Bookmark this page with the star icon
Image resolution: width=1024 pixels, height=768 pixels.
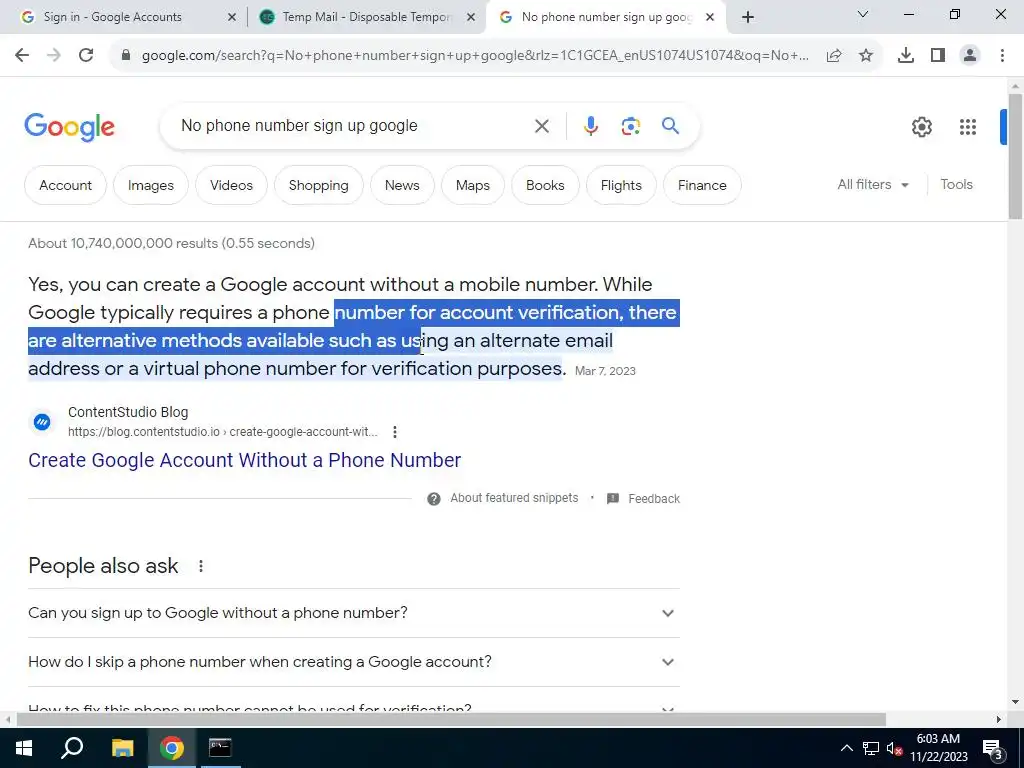pyautogui.click(x=866, y=56)
